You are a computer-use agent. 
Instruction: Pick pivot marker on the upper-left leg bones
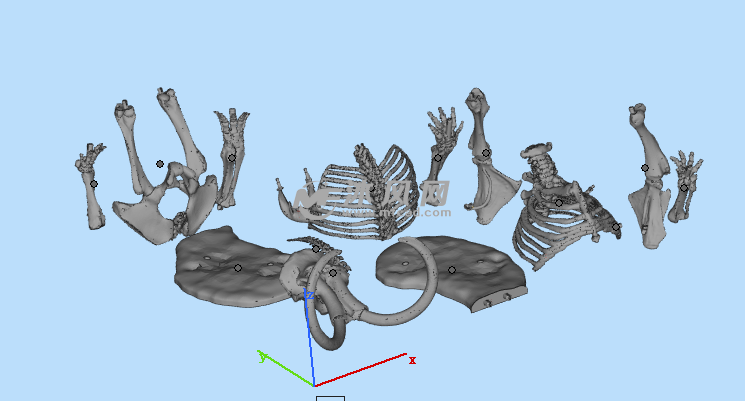pos(160,164)
